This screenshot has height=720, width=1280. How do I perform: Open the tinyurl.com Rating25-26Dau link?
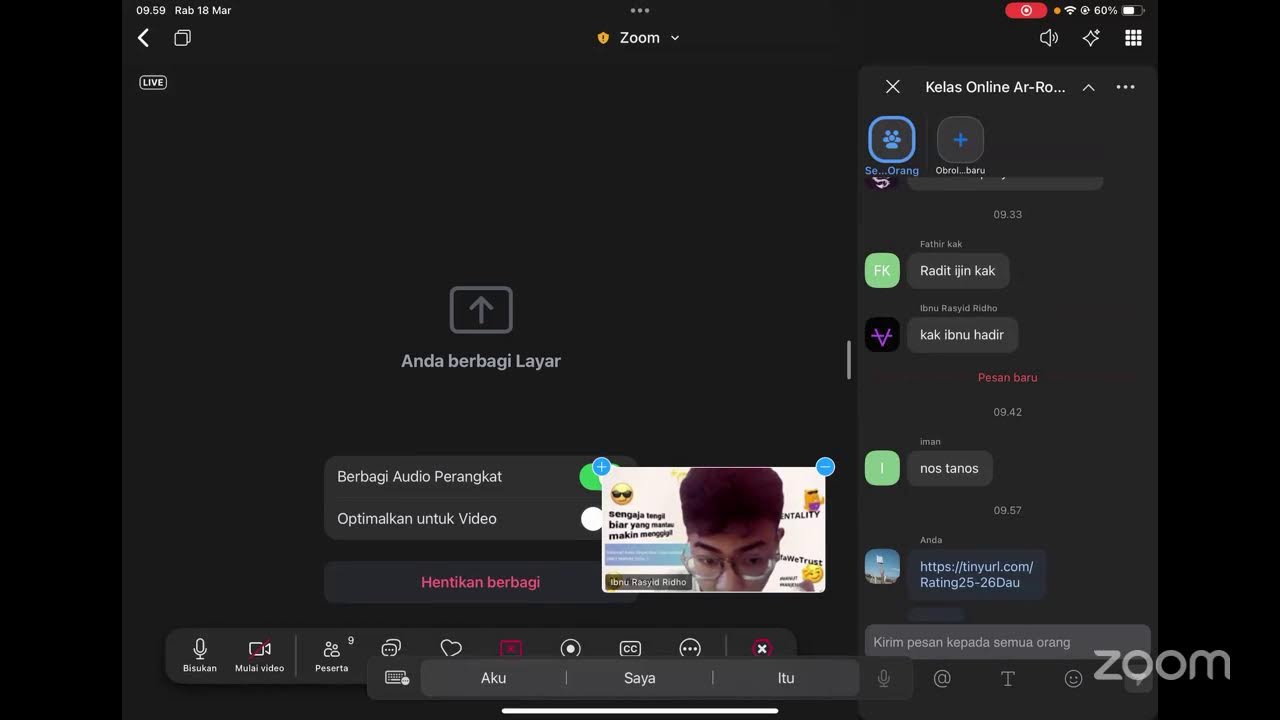click(977, 574)
